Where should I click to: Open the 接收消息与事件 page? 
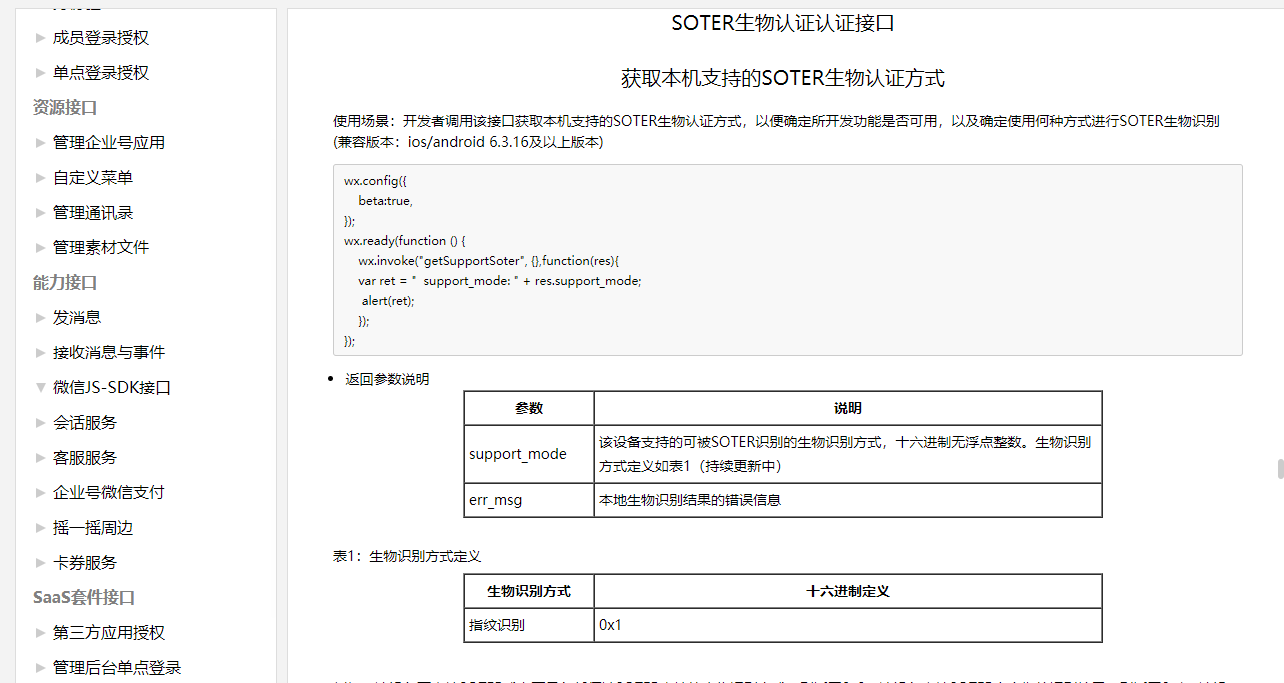point(109,353)
